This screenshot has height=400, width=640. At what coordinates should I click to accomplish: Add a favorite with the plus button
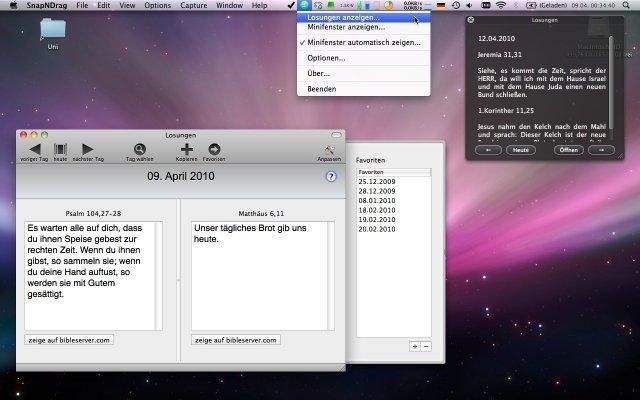click(415, 346)
